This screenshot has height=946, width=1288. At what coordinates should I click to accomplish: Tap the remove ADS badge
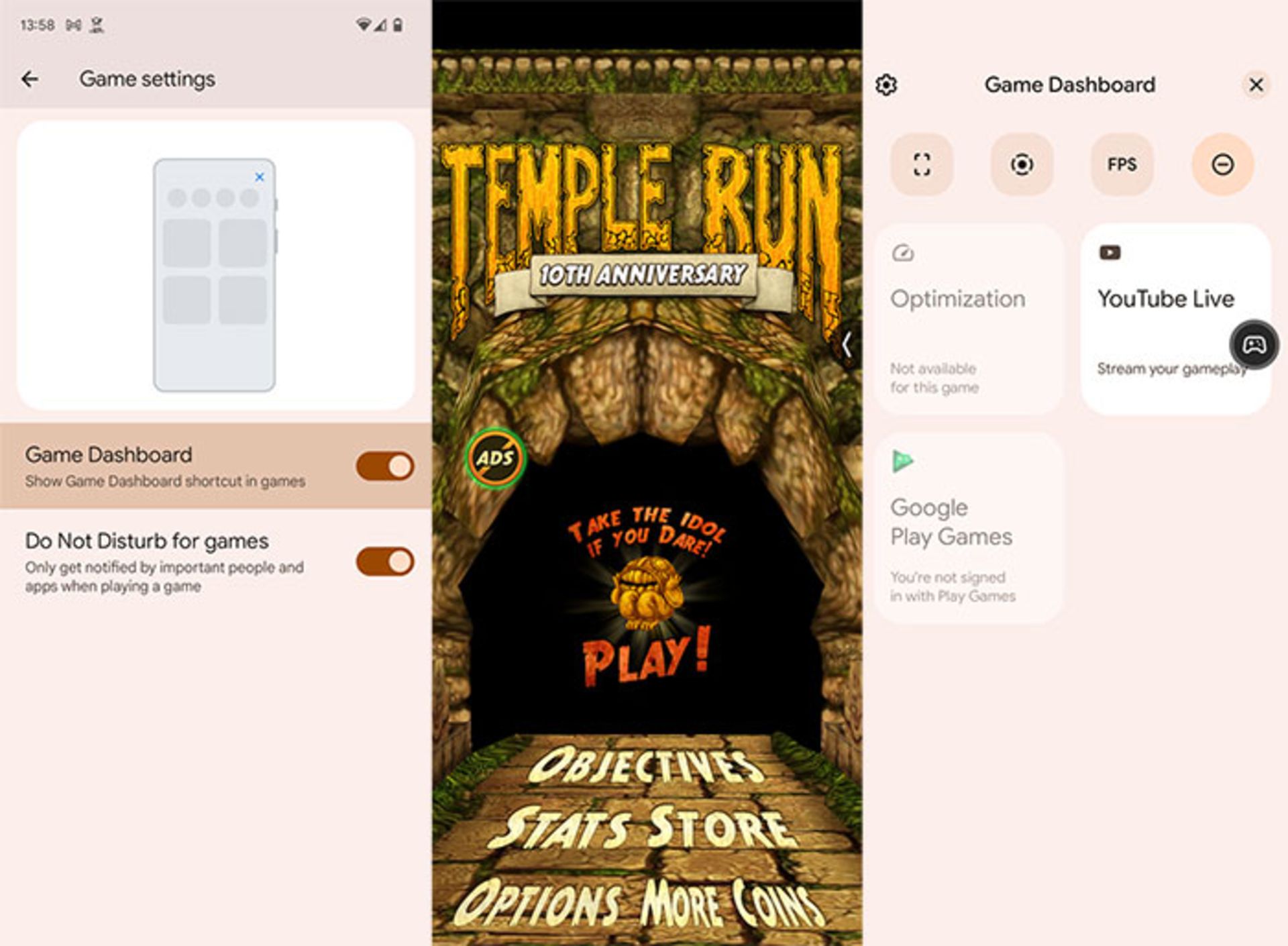[x=495, y=458]
